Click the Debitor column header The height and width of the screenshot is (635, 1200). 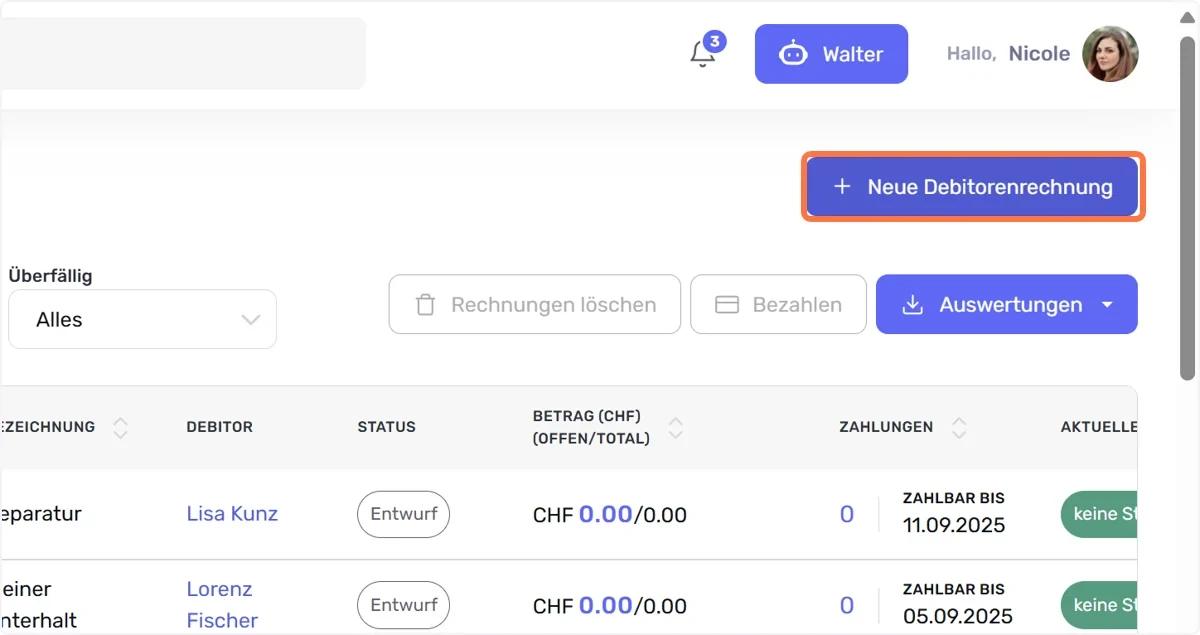[x=219, y=427]
